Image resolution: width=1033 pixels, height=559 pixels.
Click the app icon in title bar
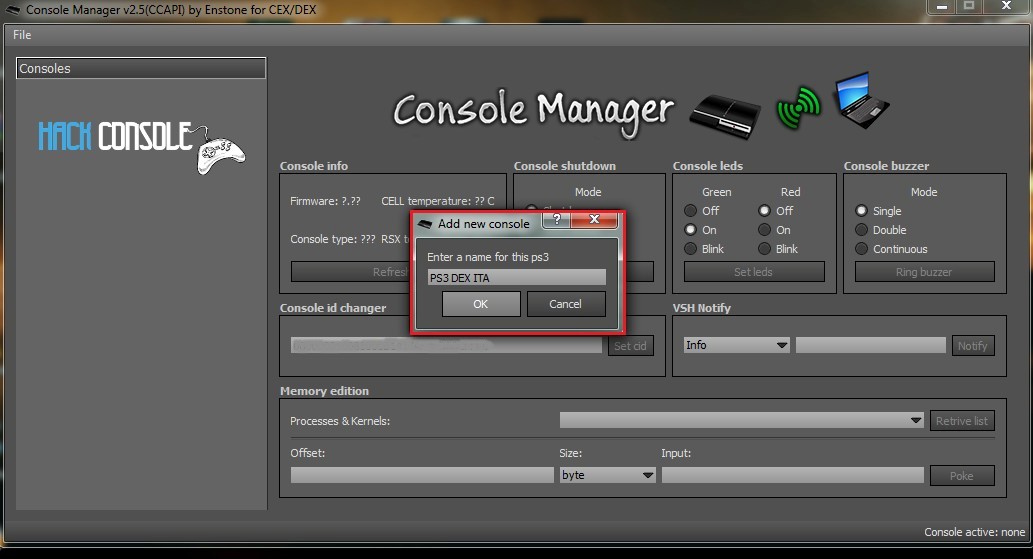tap(13, 9)
